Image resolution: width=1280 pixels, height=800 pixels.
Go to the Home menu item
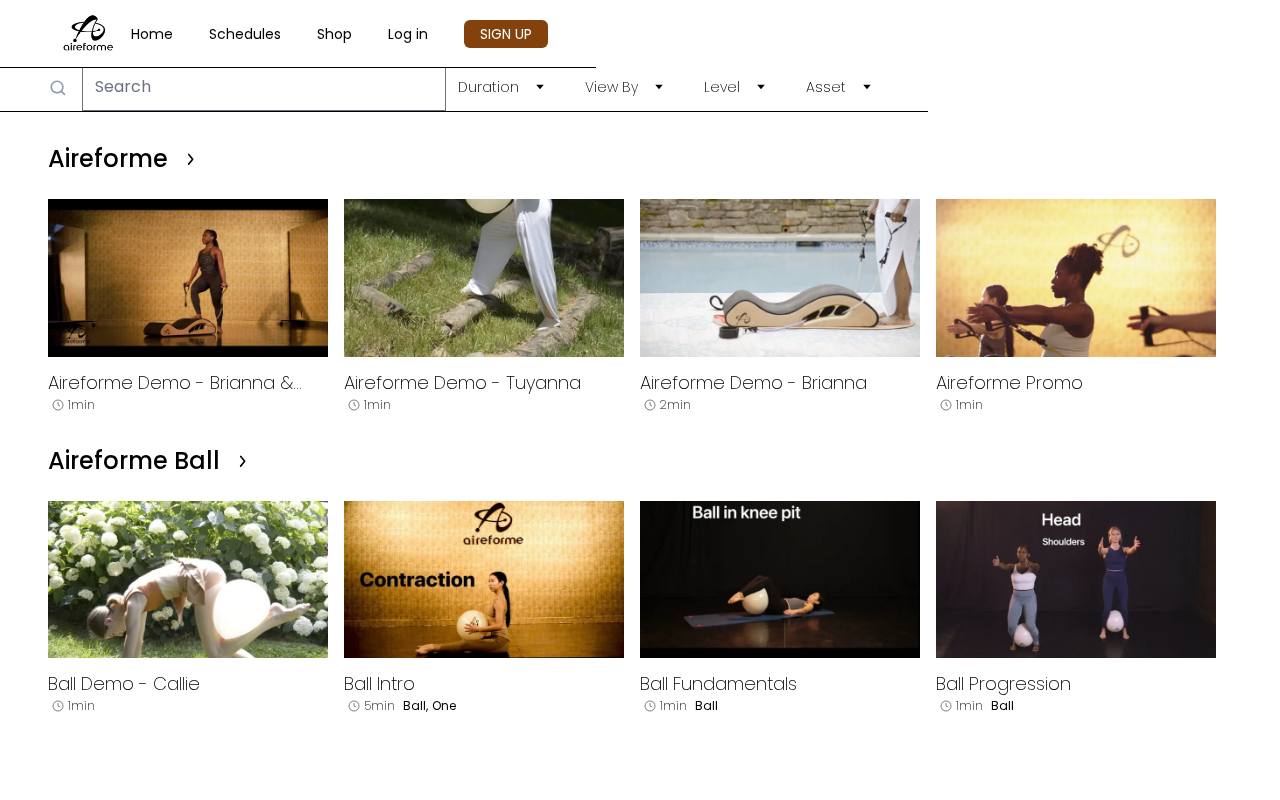click(x=152, y=34)
